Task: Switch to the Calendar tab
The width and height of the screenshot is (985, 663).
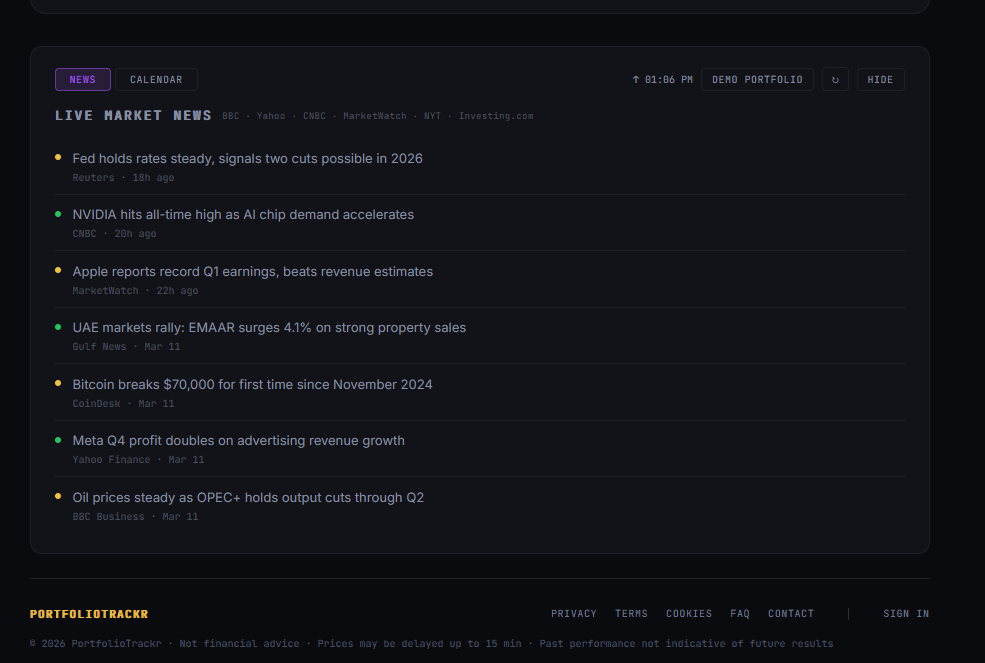Action: coord(156,79)
